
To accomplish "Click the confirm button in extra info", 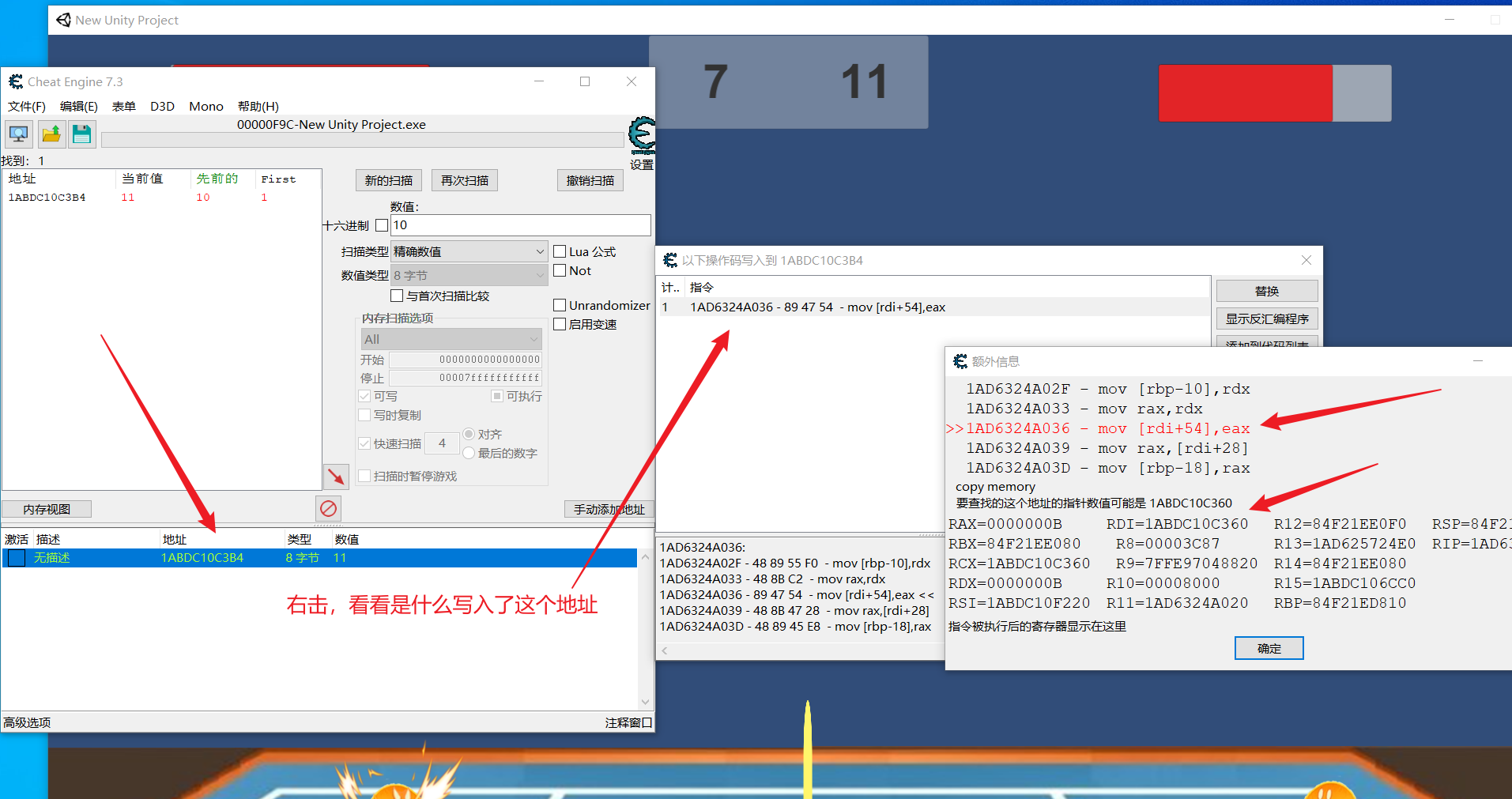I will [x=1269, y=648].
